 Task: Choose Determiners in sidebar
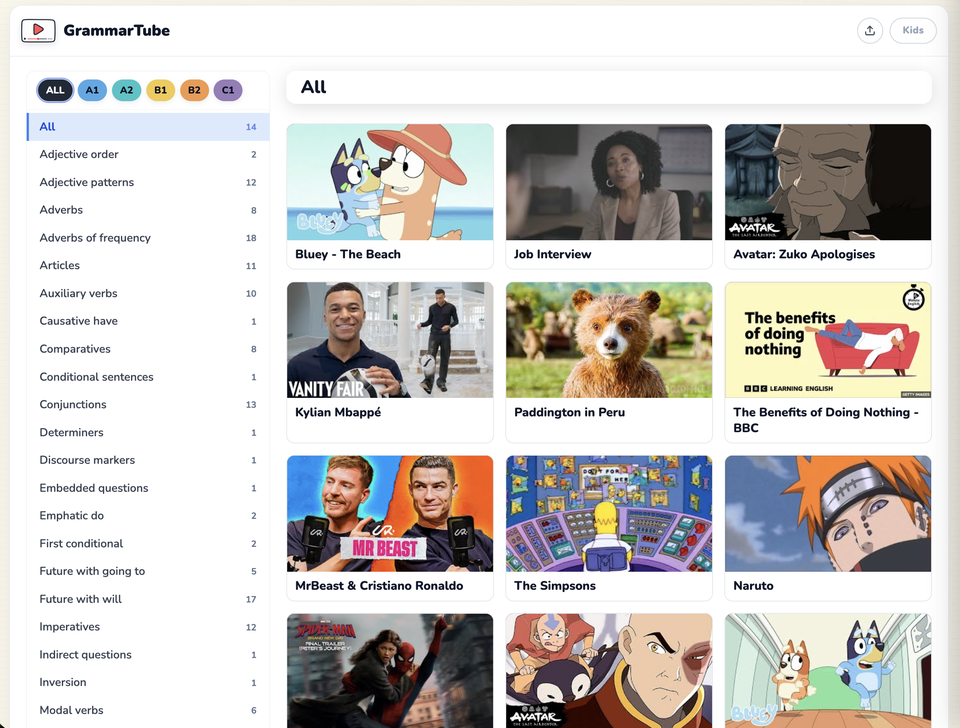point(148,432)
